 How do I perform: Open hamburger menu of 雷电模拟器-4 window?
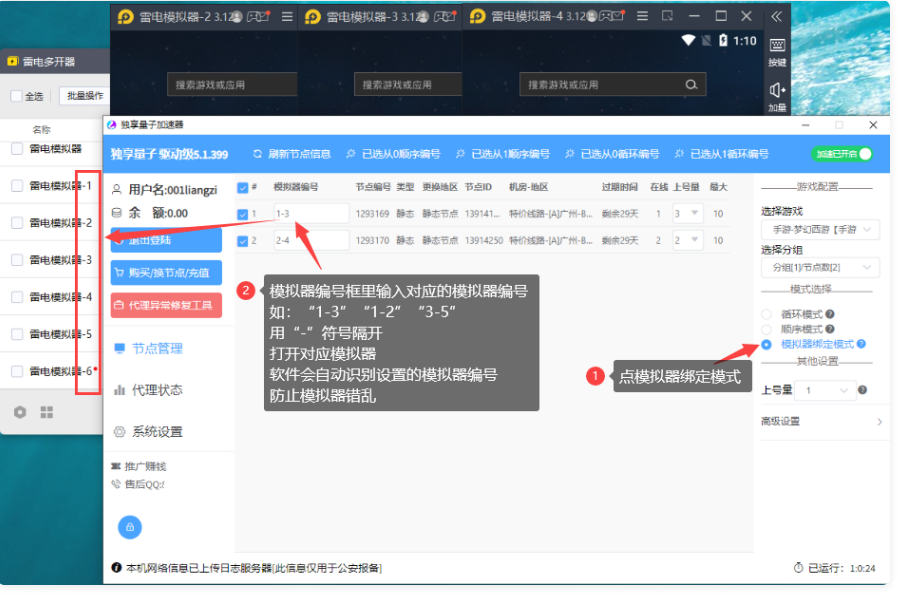[x=642, y=16]
